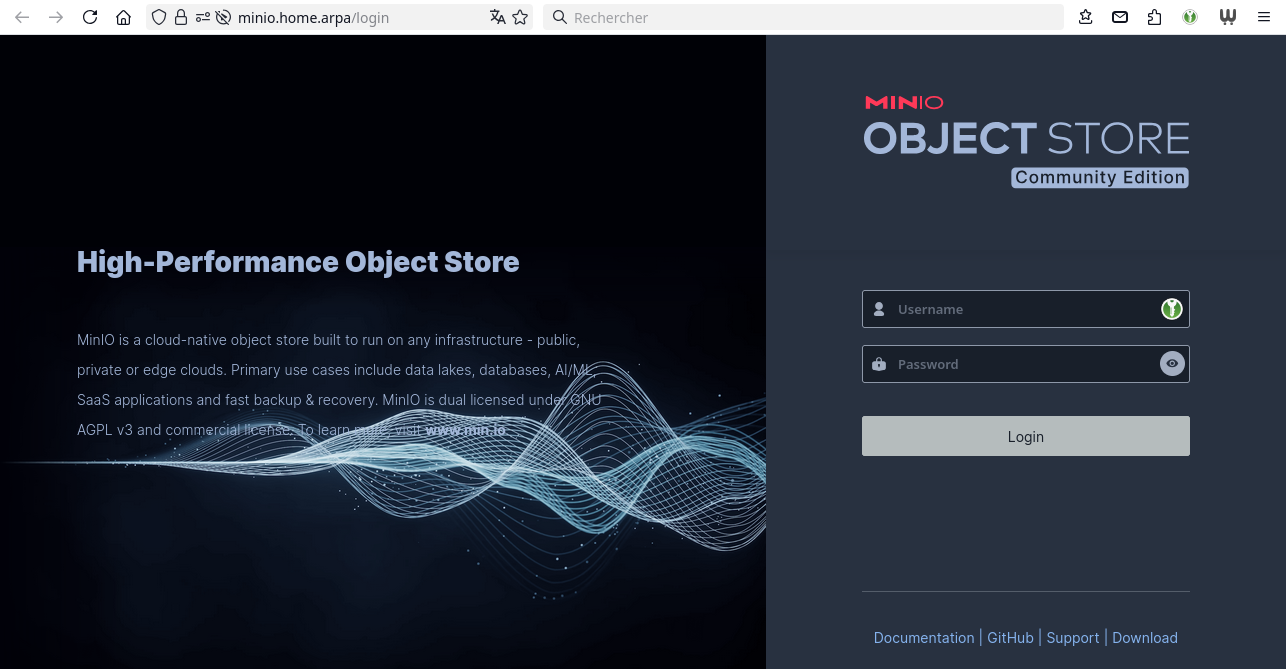Open the tracking protection shield panel

point(159,17)
